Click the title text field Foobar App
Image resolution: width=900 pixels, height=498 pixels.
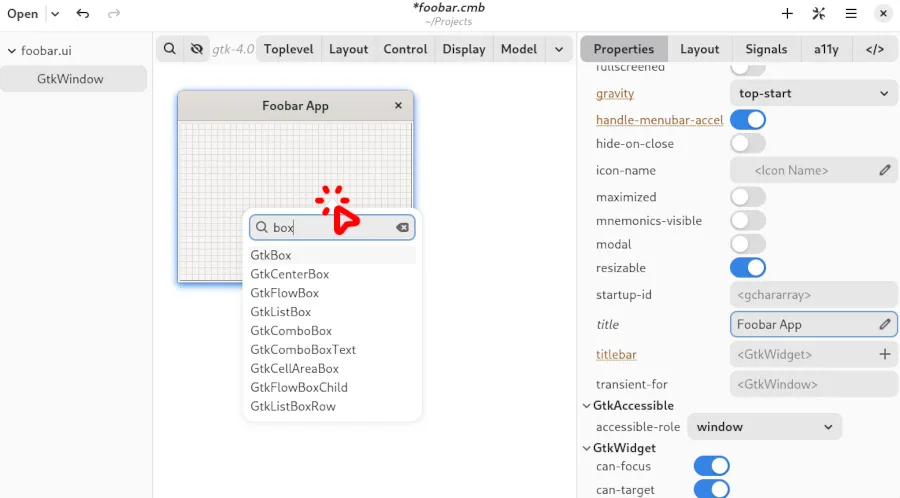coord(803,324)
